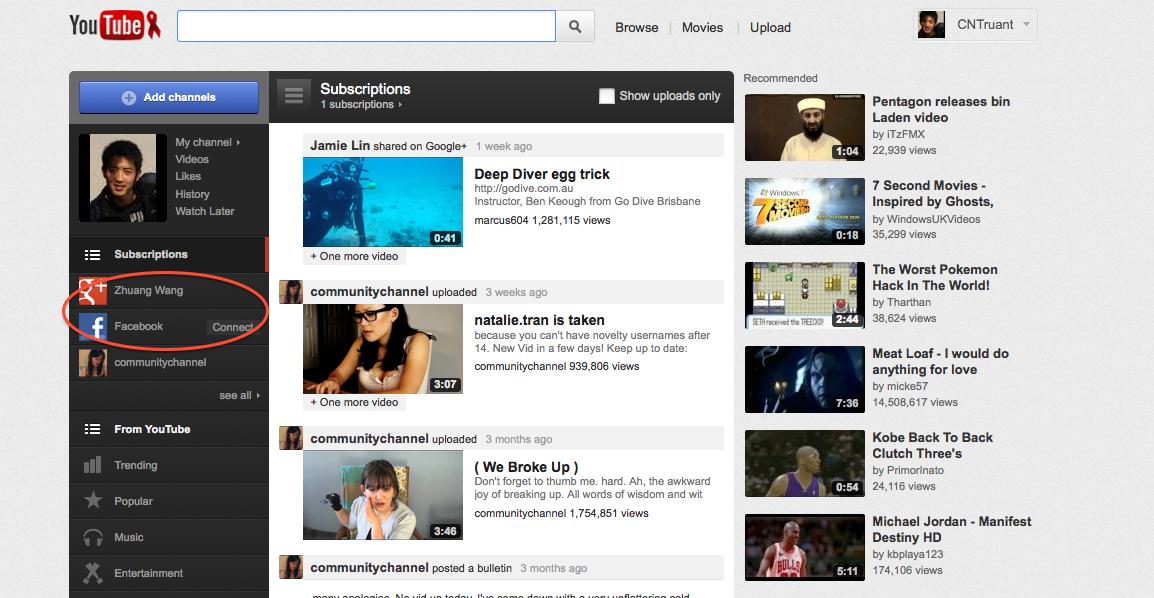Expand 'One more video' under natalie.tran is taken
Image resolution: width=1154 pixels, height=598 pixels.
tap(354, 402)
